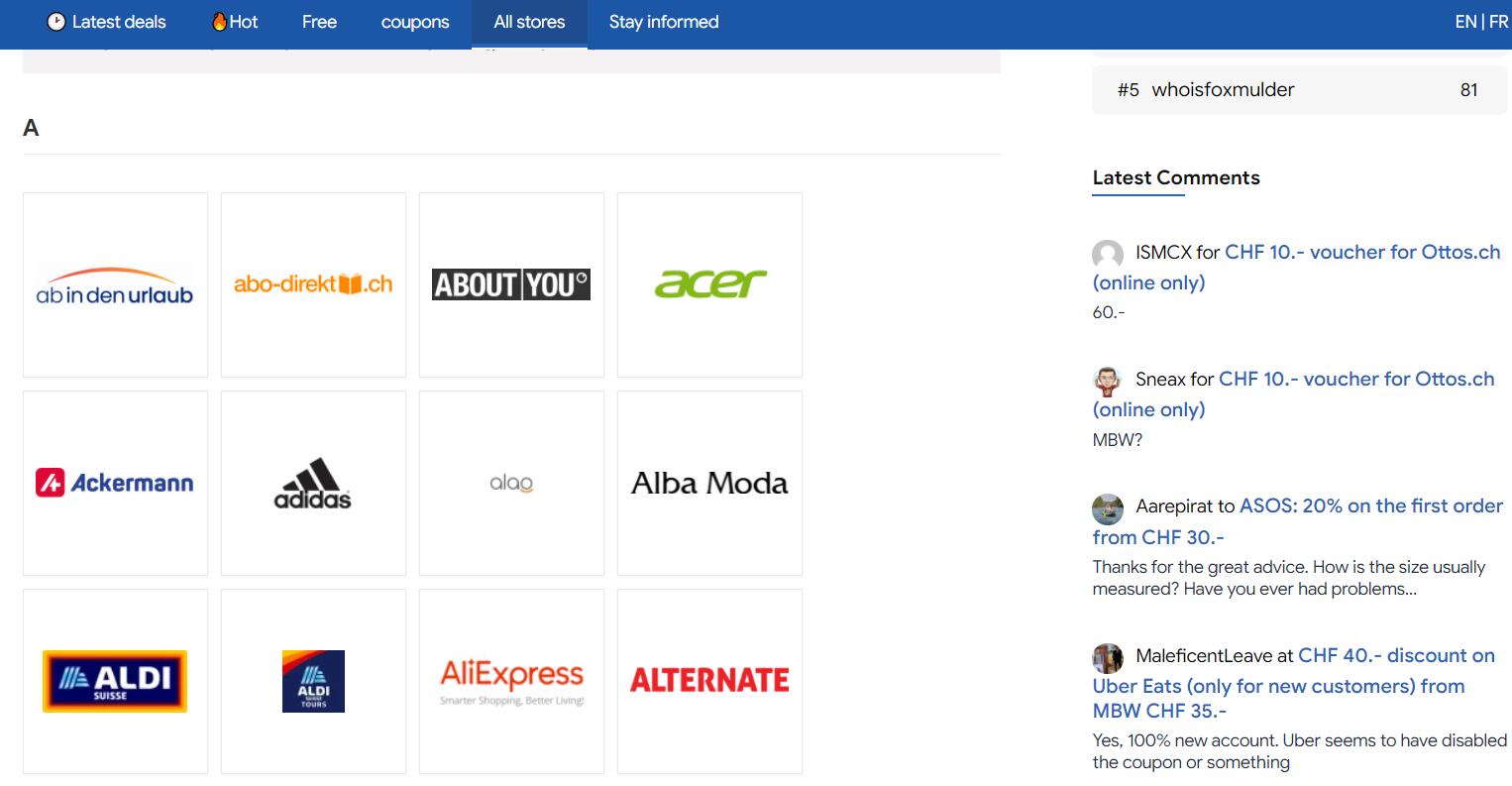
Task: Click username Sneax
Action: 1160,379
